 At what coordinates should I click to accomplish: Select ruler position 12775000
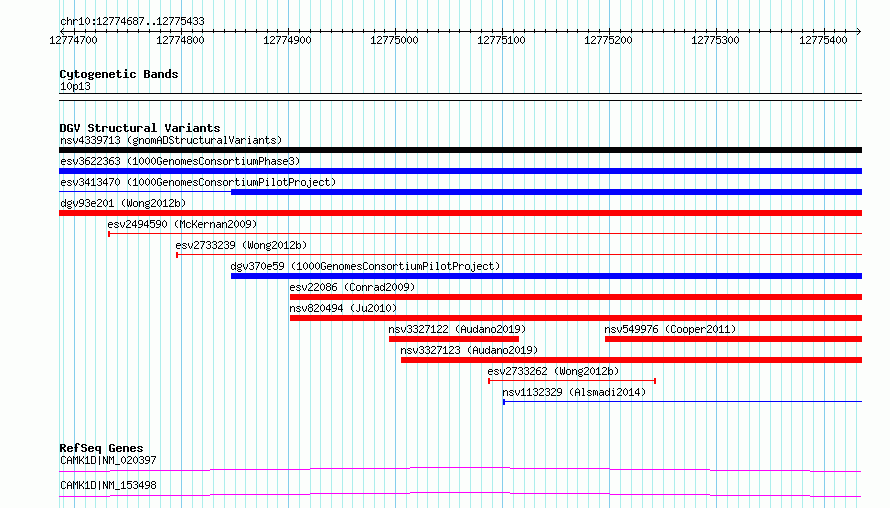394,40
